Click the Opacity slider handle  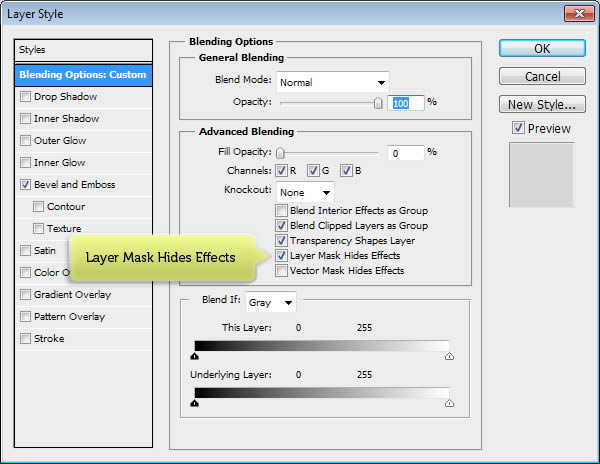click(378, 103)
